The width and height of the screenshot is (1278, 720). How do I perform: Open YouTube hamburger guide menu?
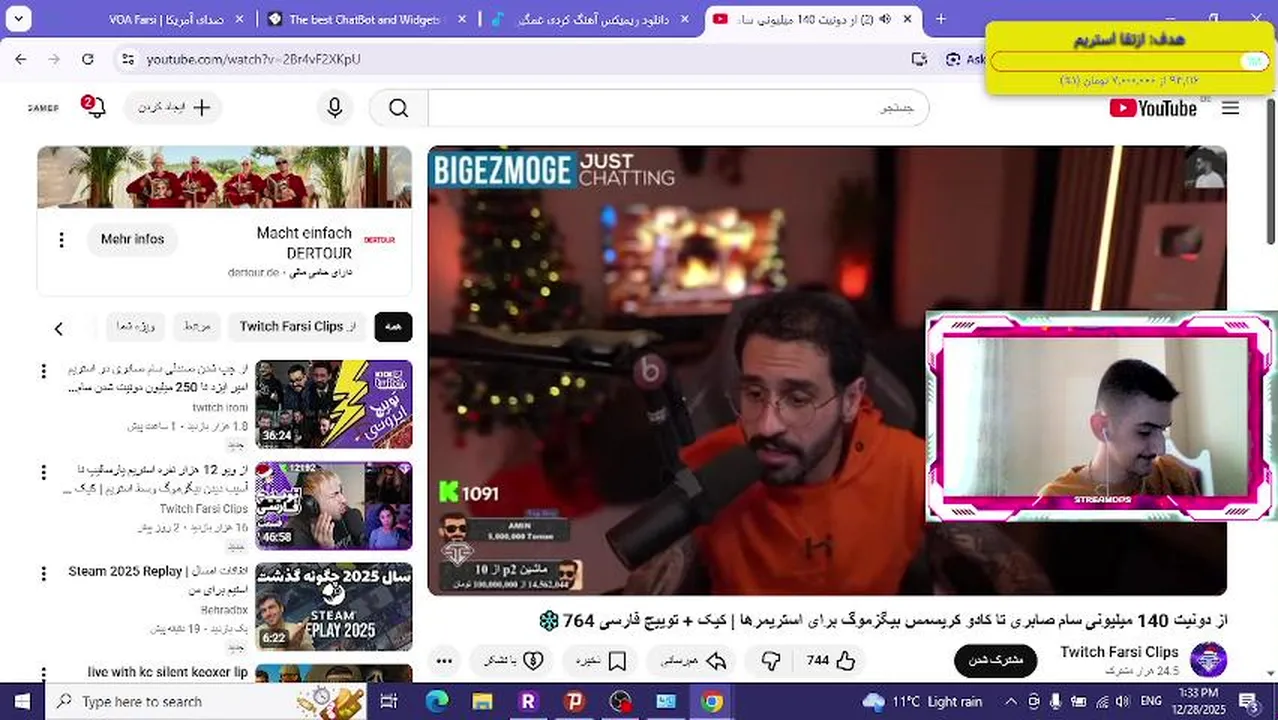[x=1231, y=108]
